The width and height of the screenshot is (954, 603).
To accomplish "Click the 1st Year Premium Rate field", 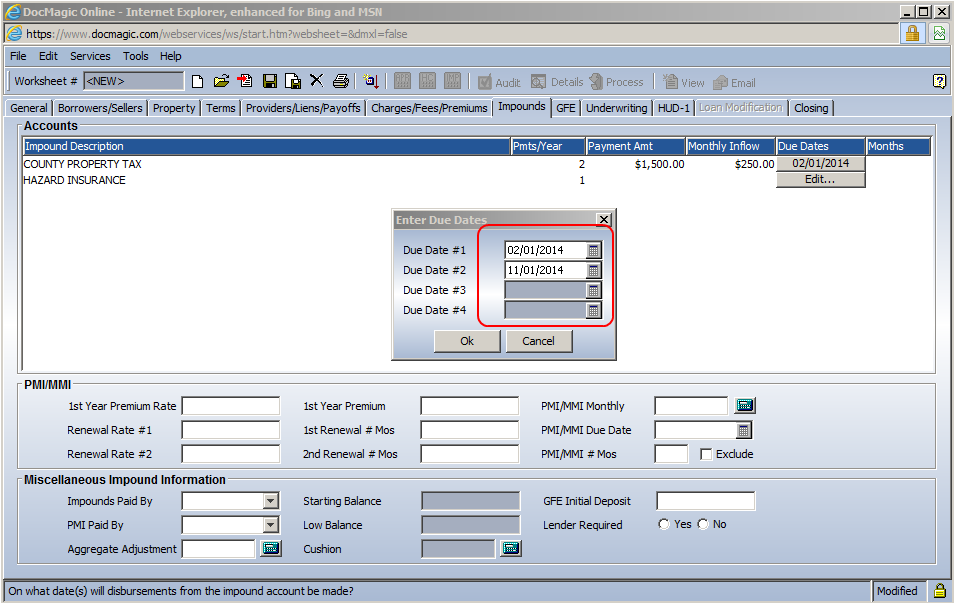I will [x=231, y=406].
